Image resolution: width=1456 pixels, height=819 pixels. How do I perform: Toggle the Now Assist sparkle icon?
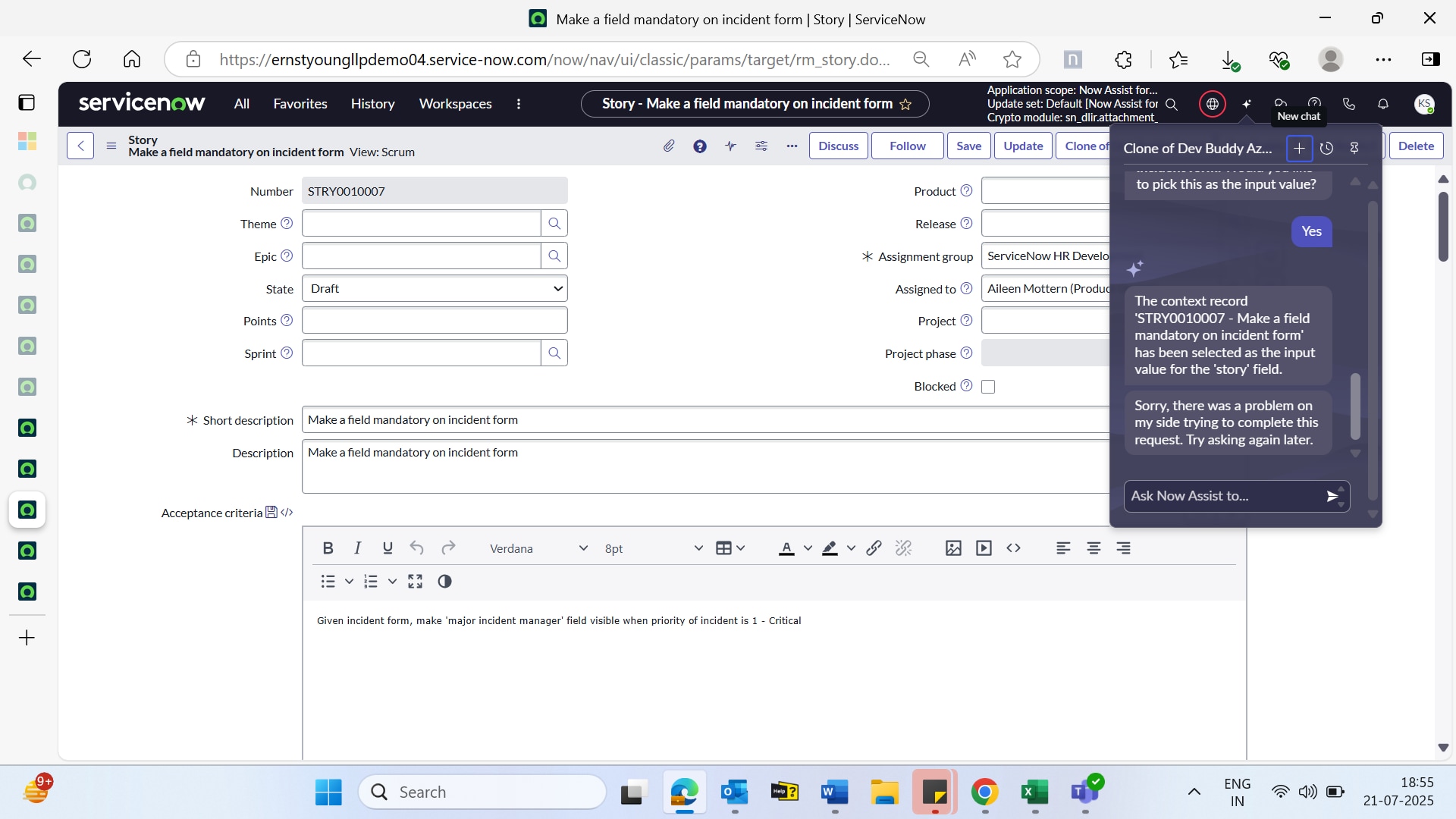[1247, 104]
